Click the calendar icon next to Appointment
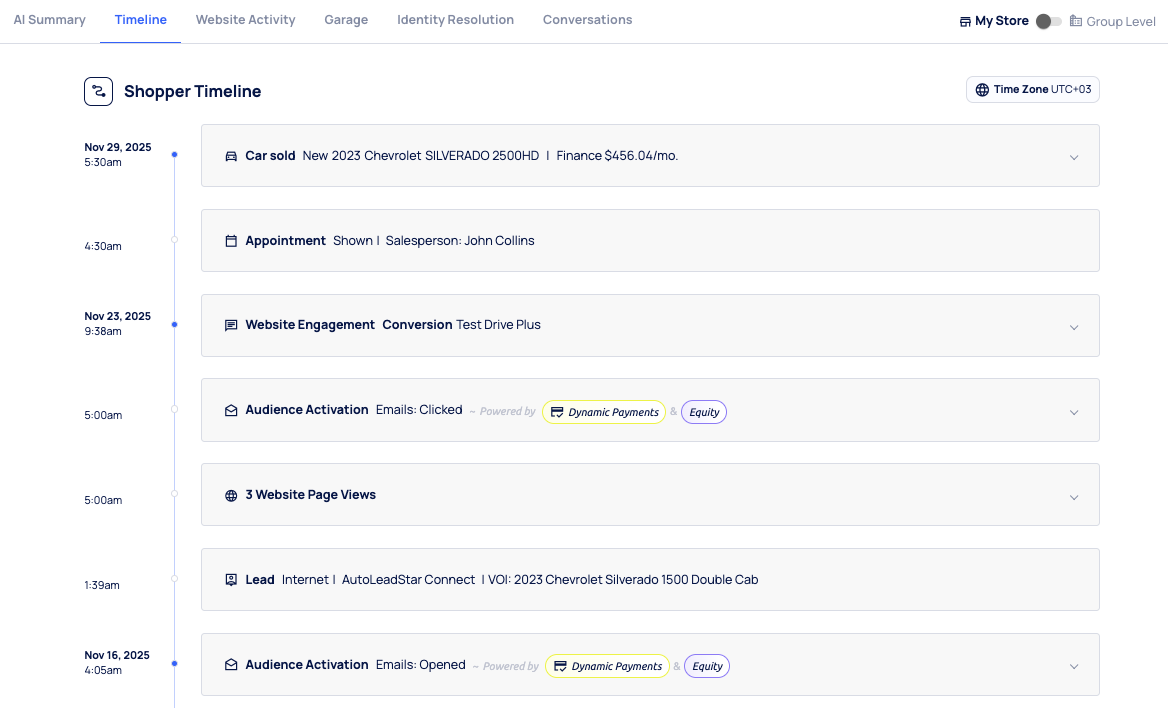Image resolution: width=1168 pixels, height=708 pixels. tap(231, 241)
